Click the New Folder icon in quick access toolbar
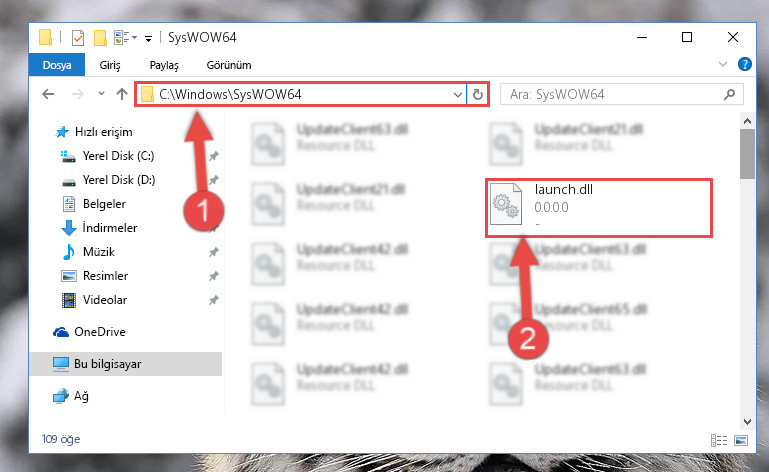 coord(100,38)
